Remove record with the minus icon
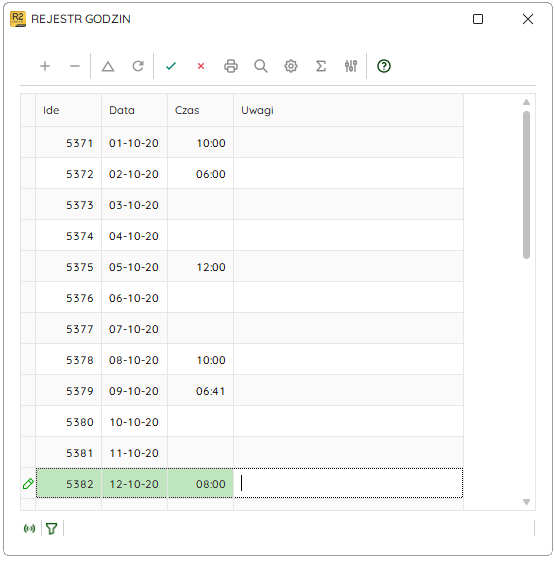Viewport: 555px width, 562px height. [75, 66]
